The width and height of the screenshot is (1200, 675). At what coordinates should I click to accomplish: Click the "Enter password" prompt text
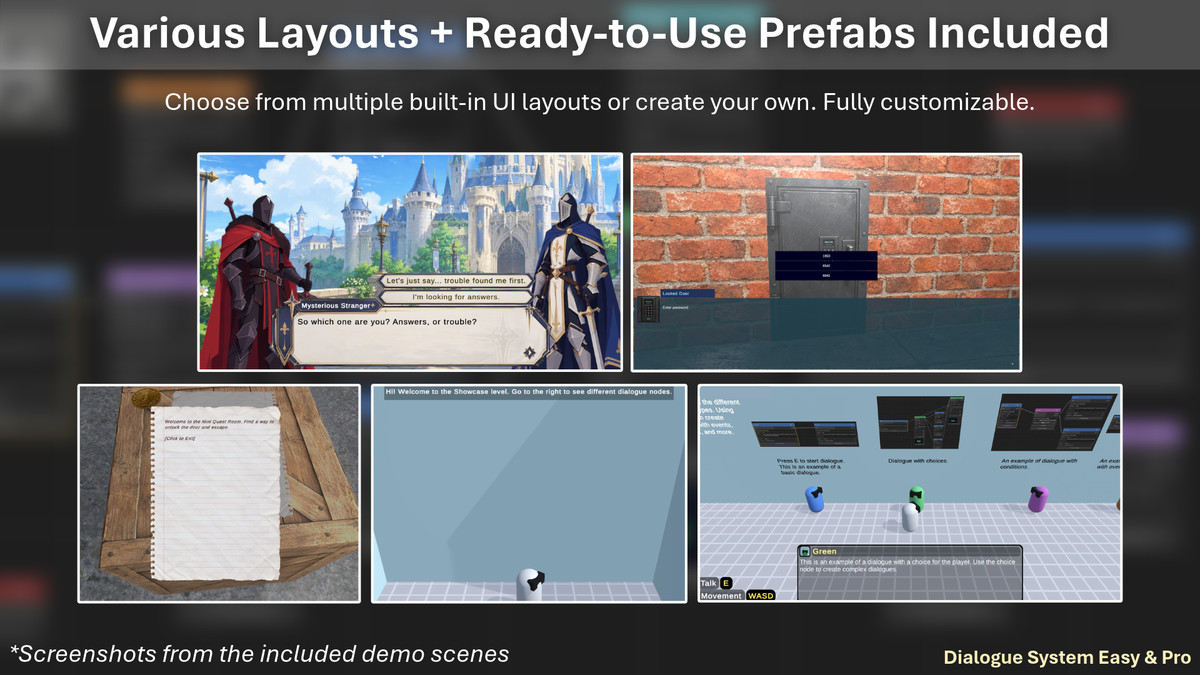[x=677, y=307]
